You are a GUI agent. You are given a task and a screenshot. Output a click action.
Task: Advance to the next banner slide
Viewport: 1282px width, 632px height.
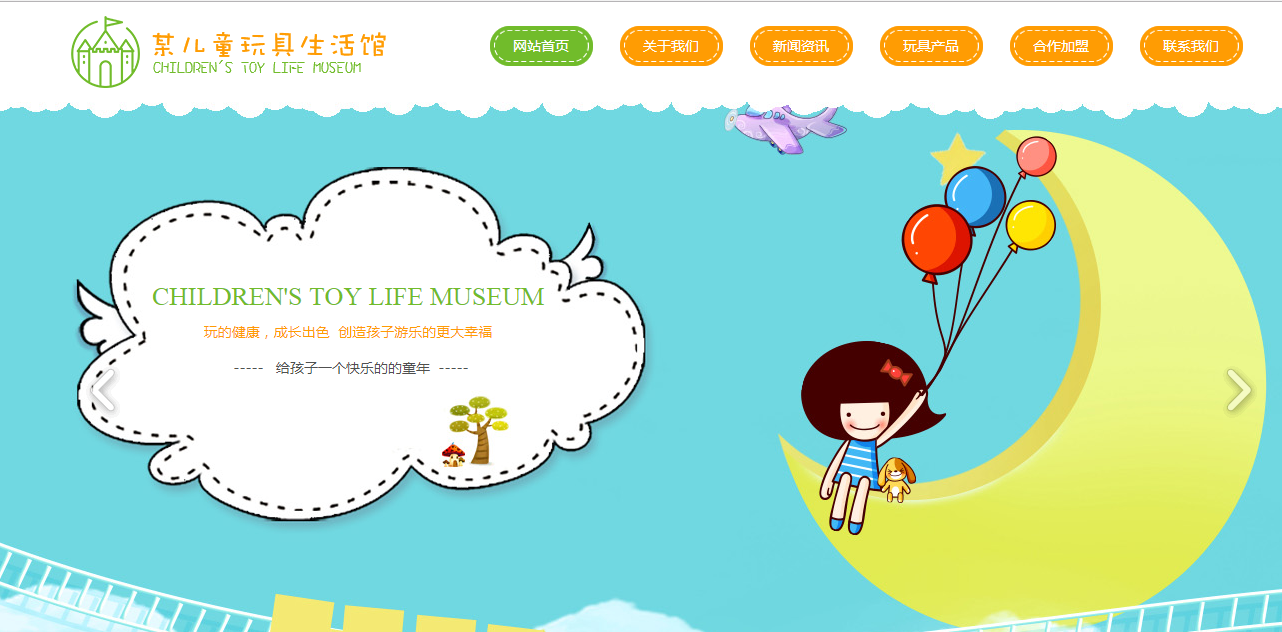[x=1238, y=390]
